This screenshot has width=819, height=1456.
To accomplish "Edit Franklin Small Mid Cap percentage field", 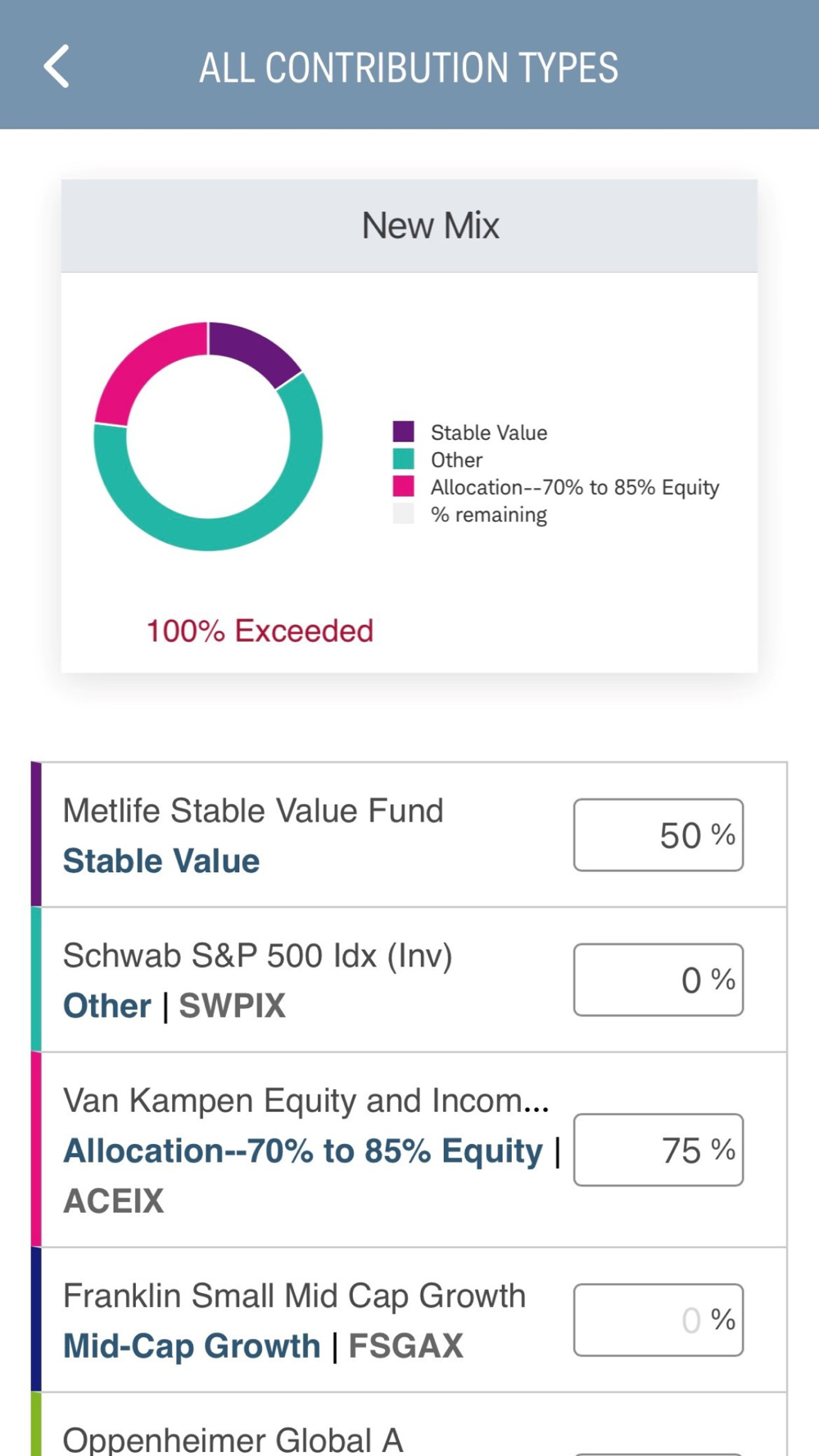I will pos(658,1320).
